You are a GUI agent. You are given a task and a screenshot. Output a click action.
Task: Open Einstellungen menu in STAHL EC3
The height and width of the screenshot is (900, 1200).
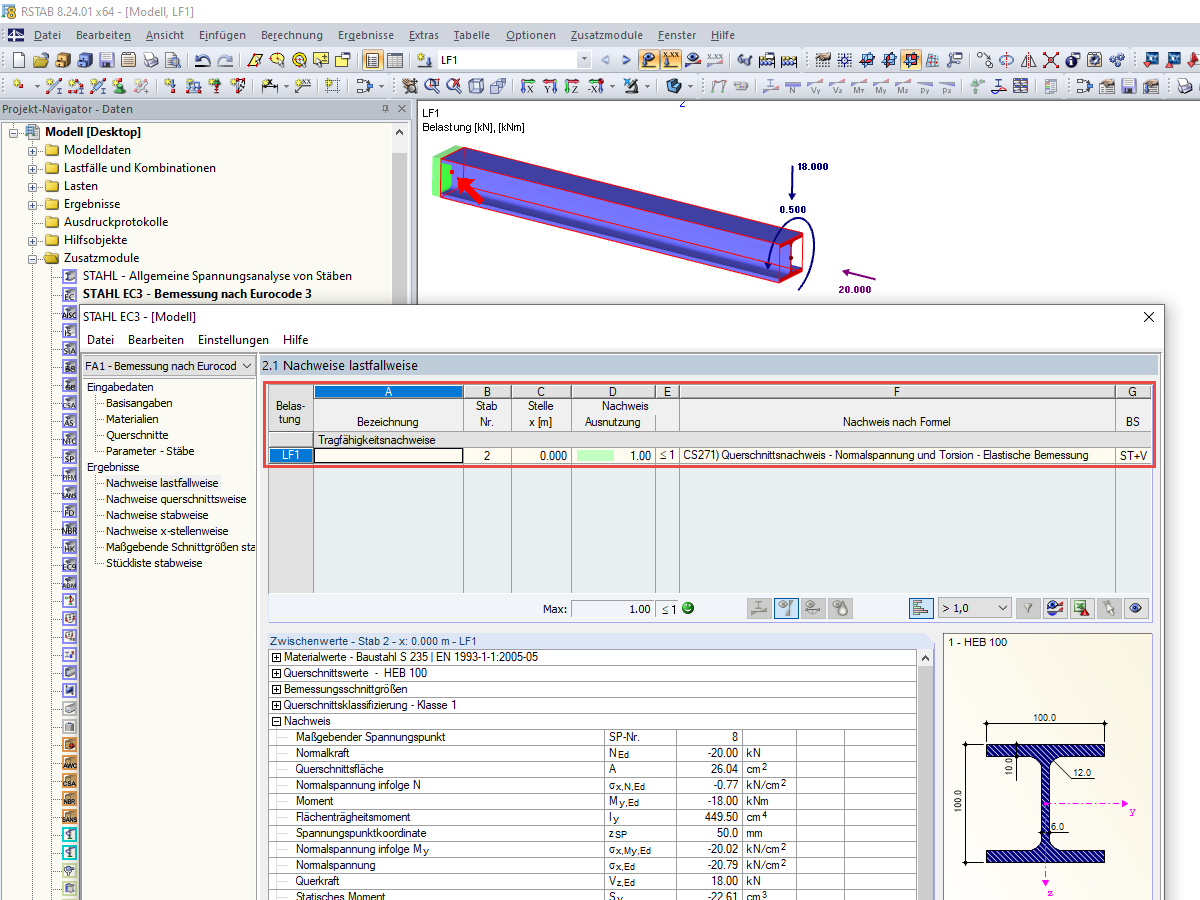(x=233, y=340)
